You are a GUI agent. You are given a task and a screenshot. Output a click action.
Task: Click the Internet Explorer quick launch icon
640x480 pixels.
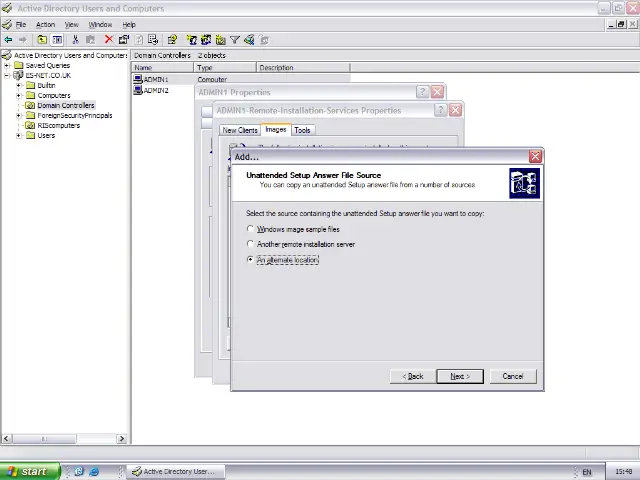point(94,471)
